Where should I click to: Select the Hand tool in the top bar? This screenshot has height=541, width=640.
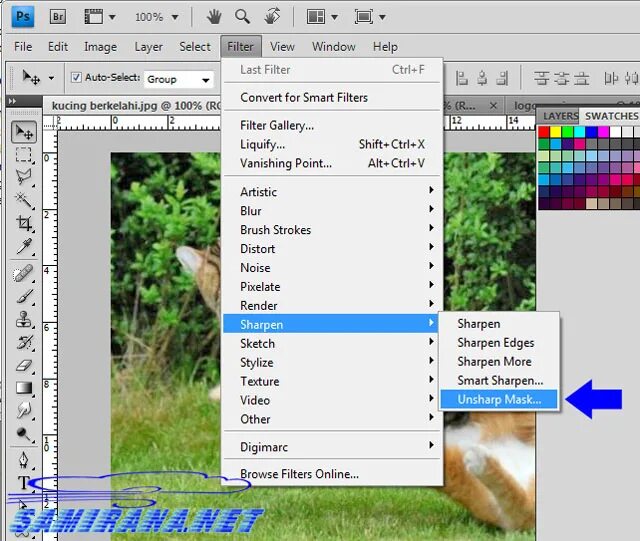(x=214, y=17)
